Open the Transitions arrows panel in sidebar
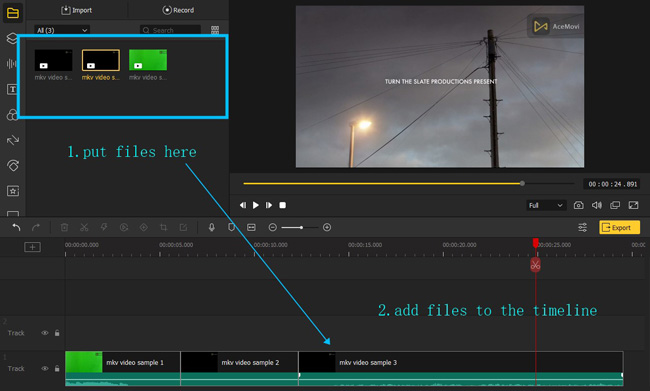Viewport: 650px width, 391px height. click(x=13, y=140)
